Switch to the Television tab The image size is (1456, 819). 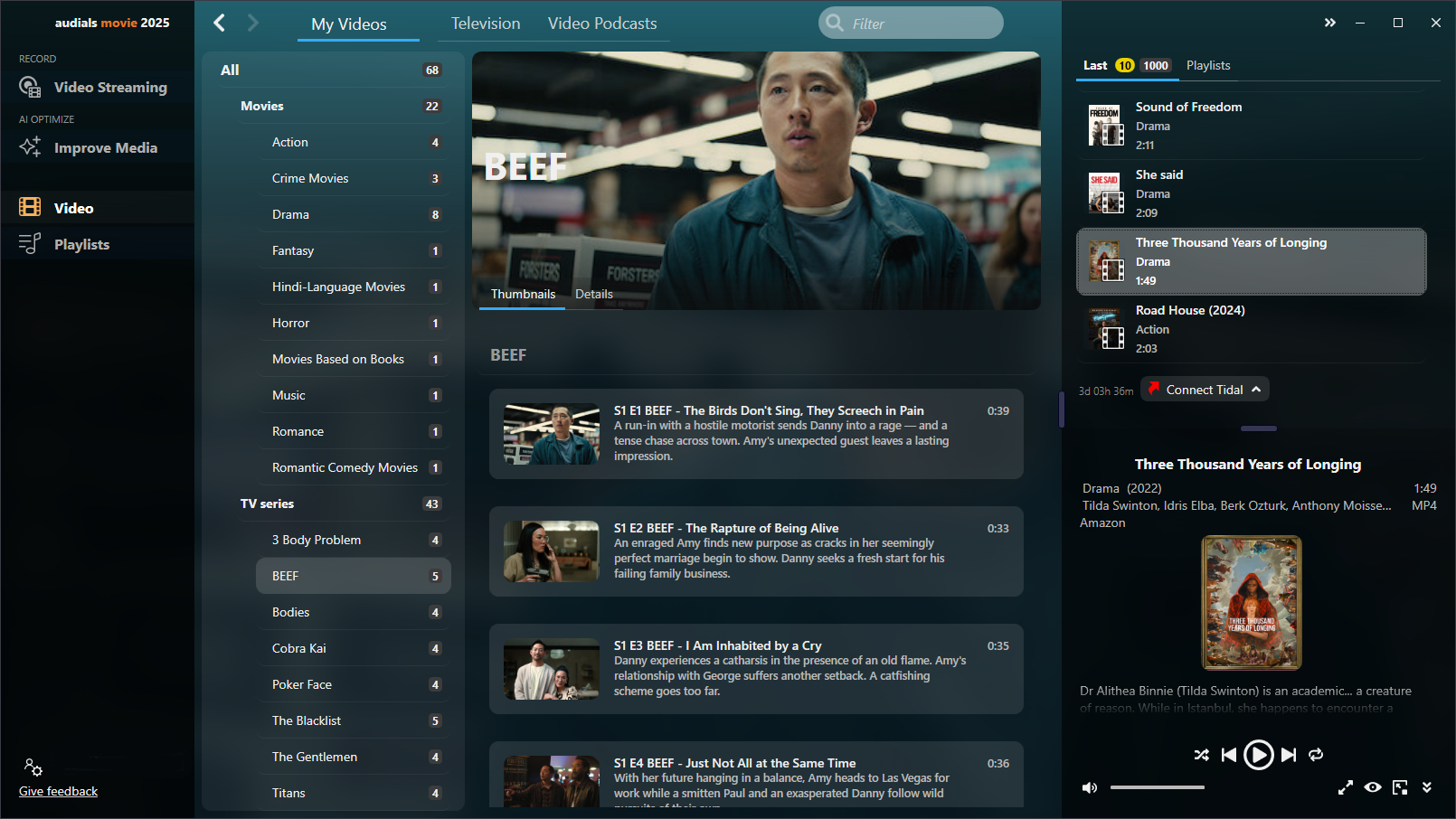point(486,24)
